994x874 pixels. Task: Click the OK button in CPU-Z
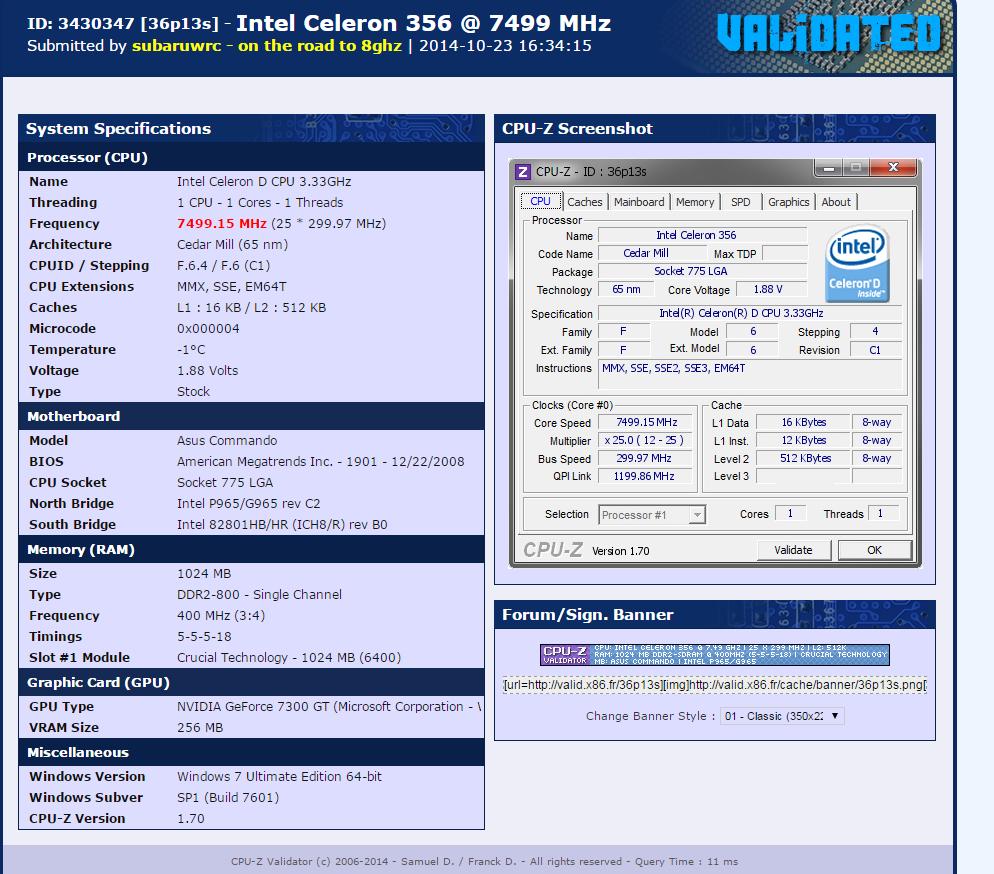click(x=875, y=550)
